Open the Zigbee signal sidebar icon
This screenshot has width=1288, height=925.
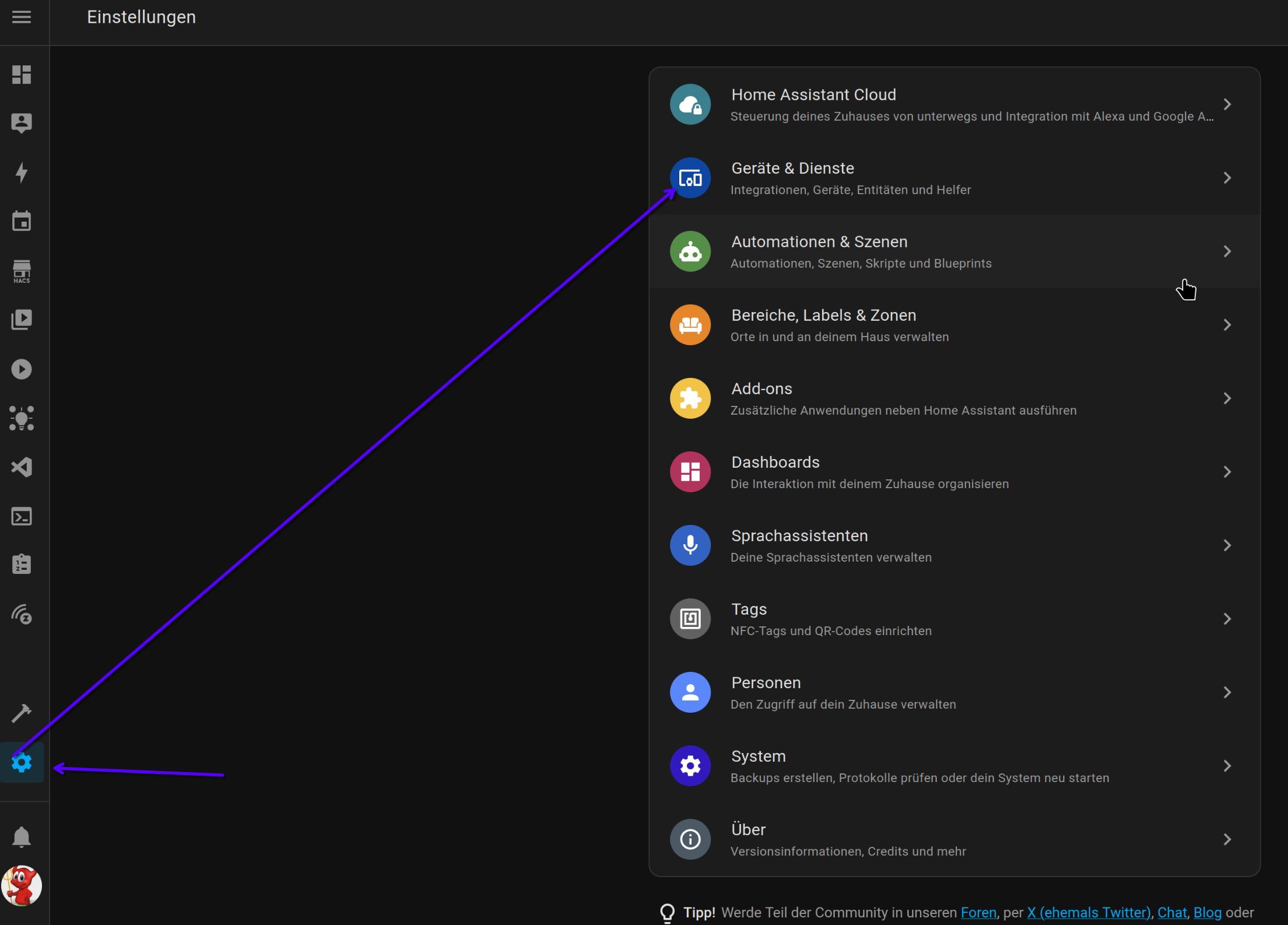[x=22, y=614]
